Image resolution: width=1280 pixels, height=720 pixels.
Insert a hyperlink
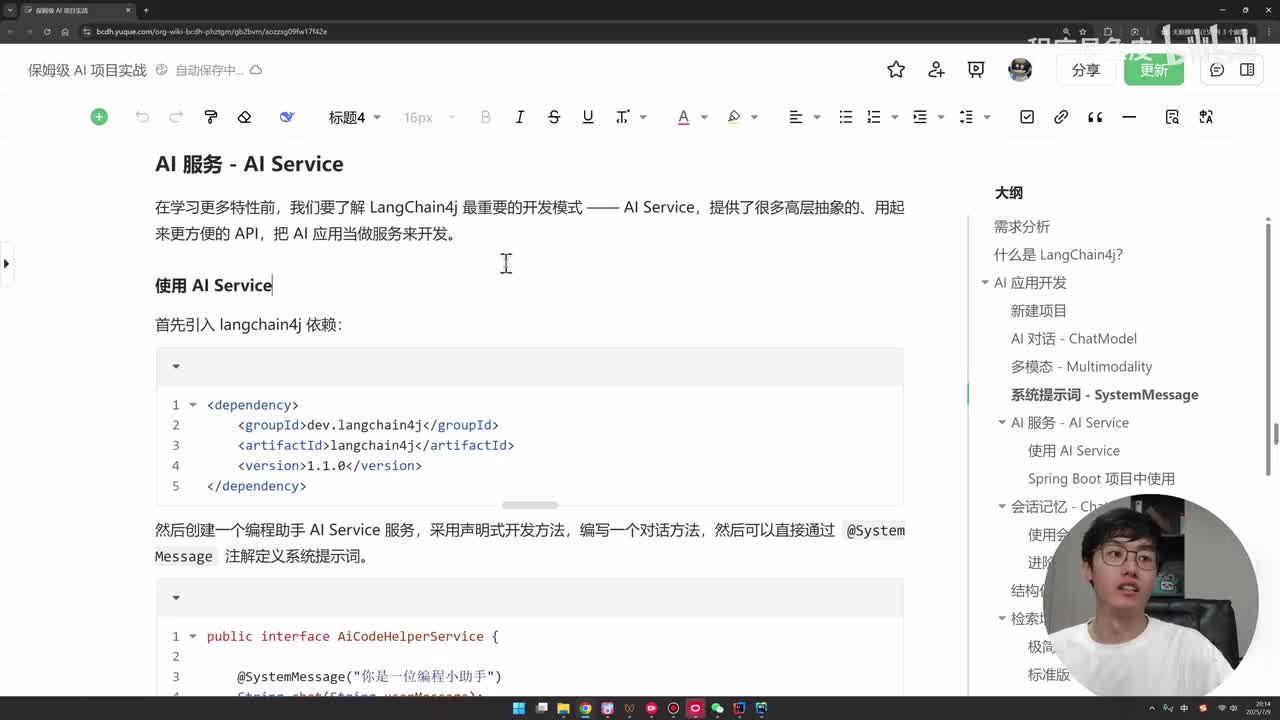[1061, 117]
